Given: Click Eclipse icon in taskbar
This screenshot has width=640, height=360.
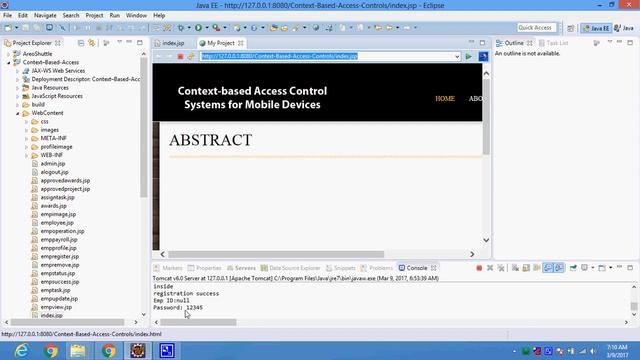Looking at the screenshot, I should [138, 351].
